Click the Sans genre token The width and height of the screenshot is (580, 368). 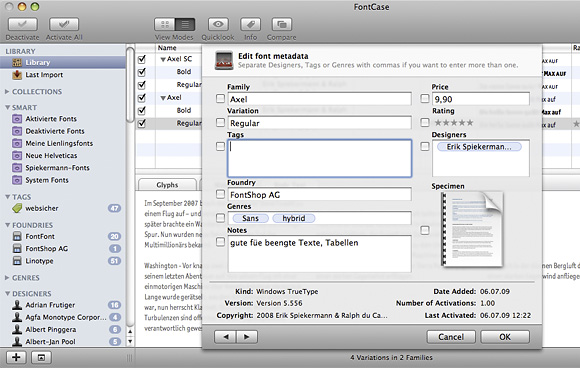point(250,218)
